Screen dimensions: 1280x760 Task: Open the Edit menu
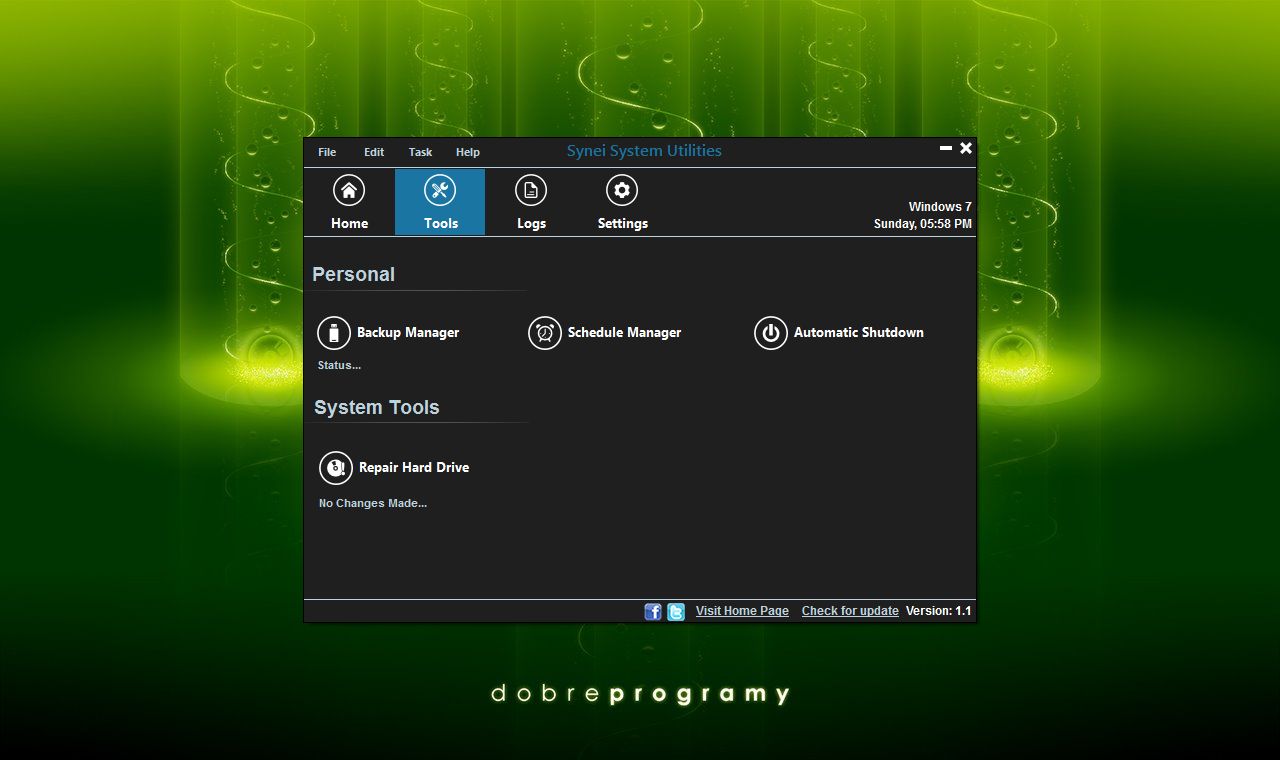374,152
